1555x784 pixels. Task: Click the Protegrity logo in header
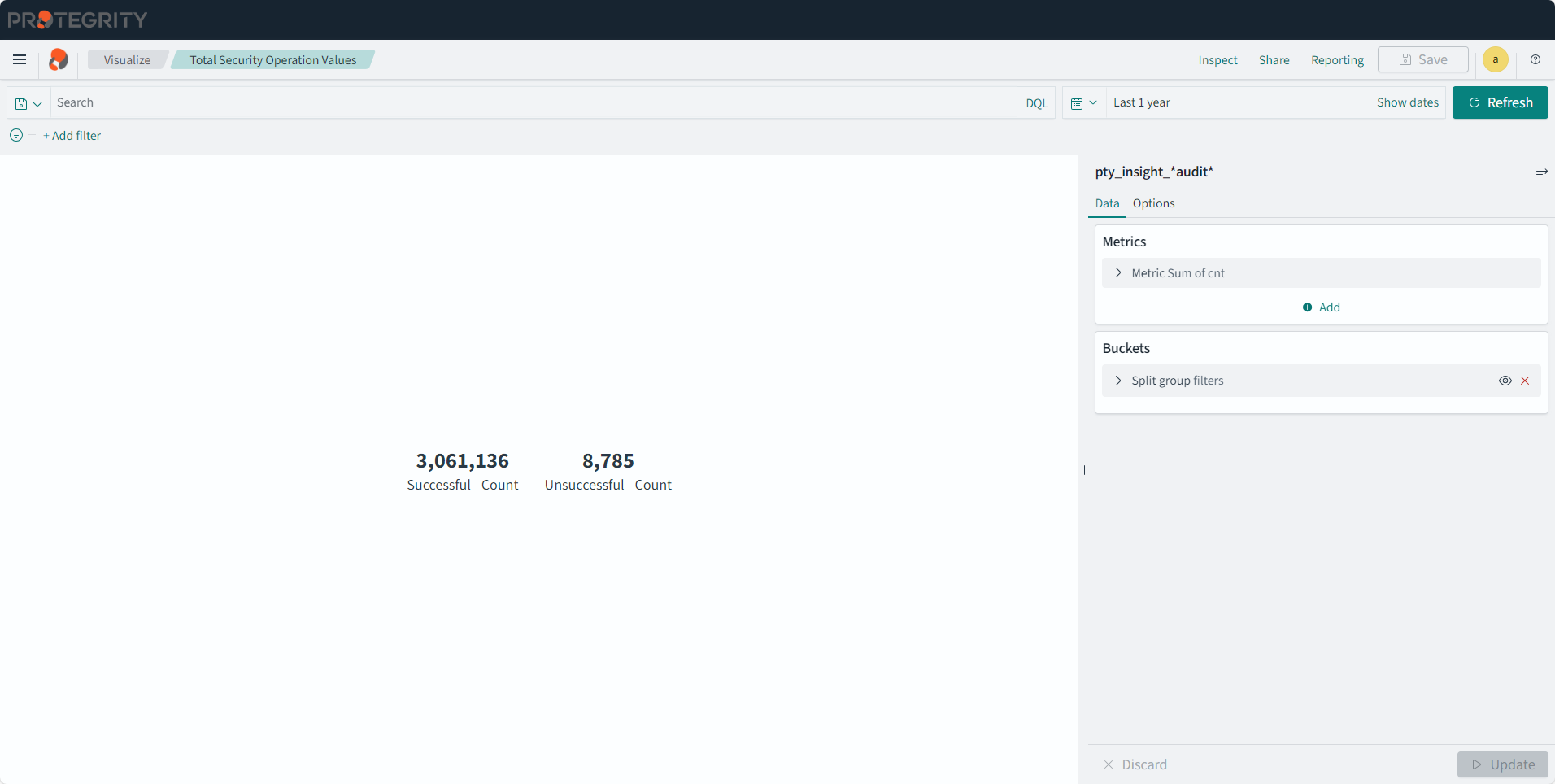pyautogui.click(x=77, y=20)
